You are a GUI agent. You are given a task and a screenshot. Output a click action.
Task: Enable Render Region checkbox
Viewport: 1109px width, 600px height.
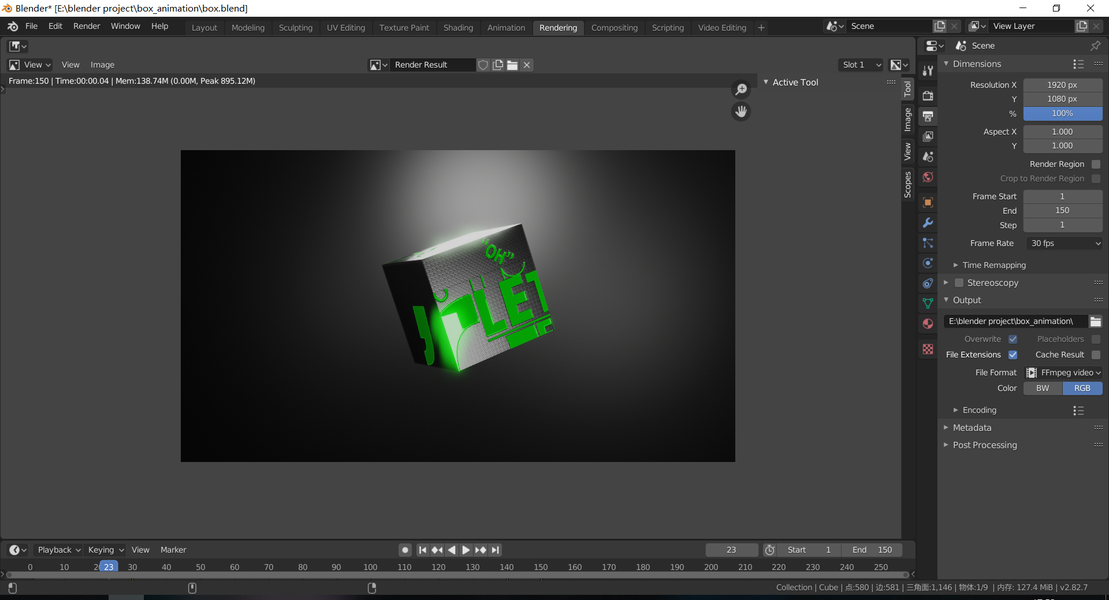1096,164
